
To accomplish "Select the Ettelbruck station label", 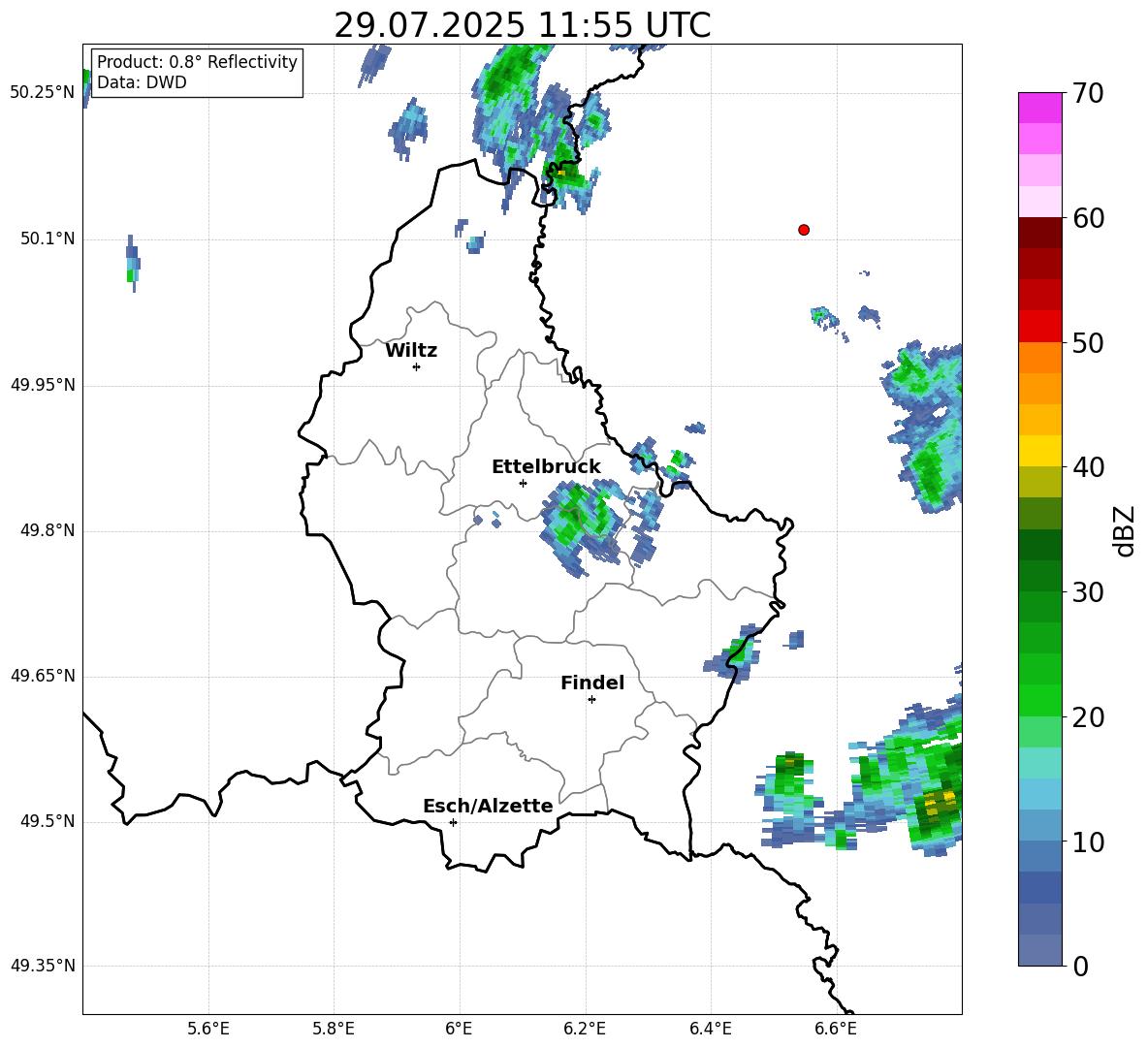I will pyautogui.click(x=546, y=467).
